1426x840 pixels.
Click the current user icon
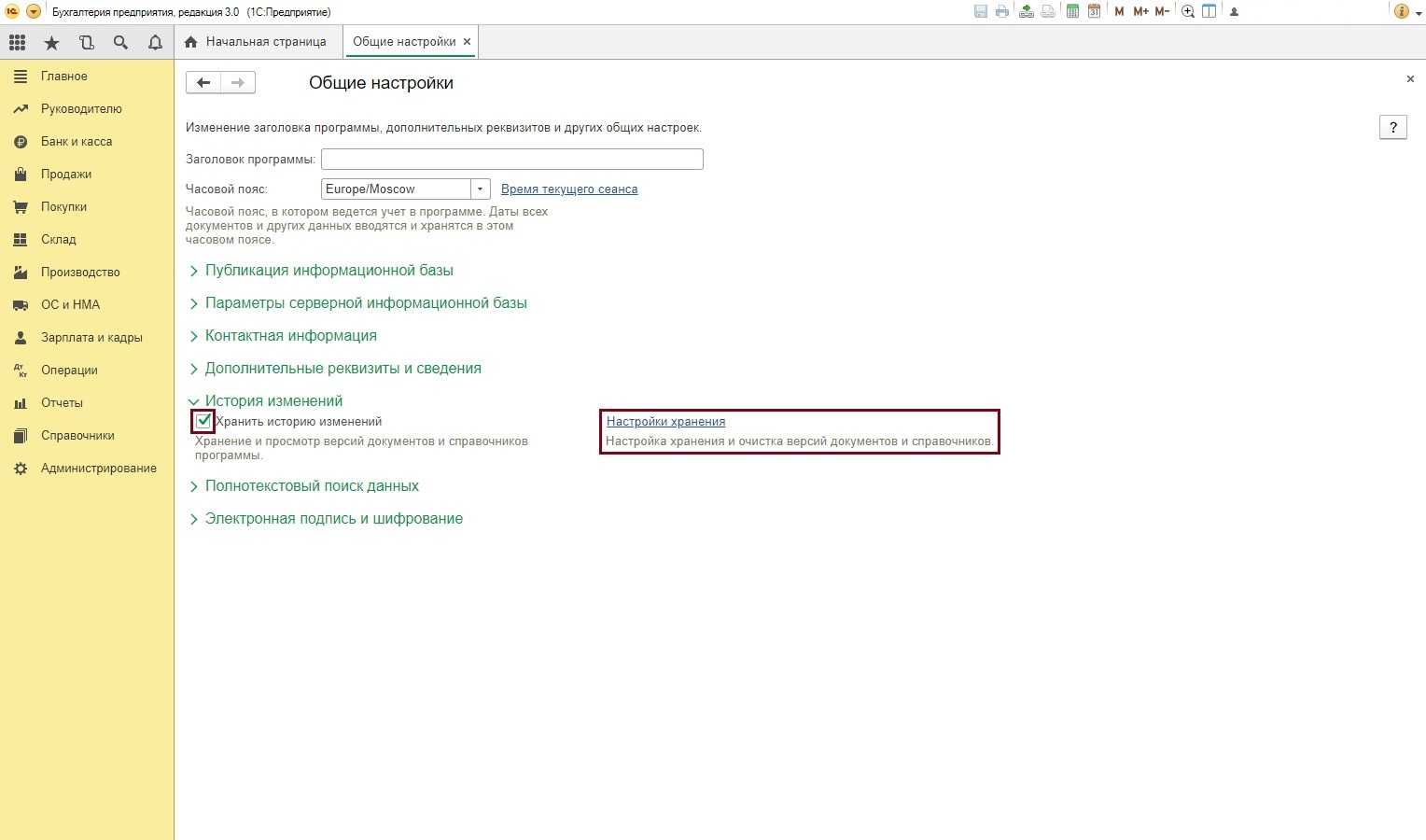(x=1234, y=12)
